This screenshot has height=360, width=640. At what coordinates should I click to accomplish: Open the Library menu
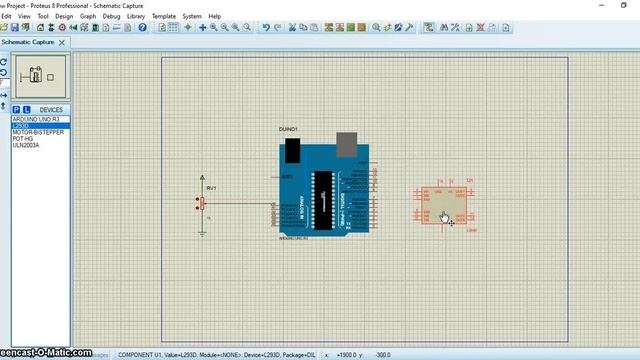pos(136,16)
